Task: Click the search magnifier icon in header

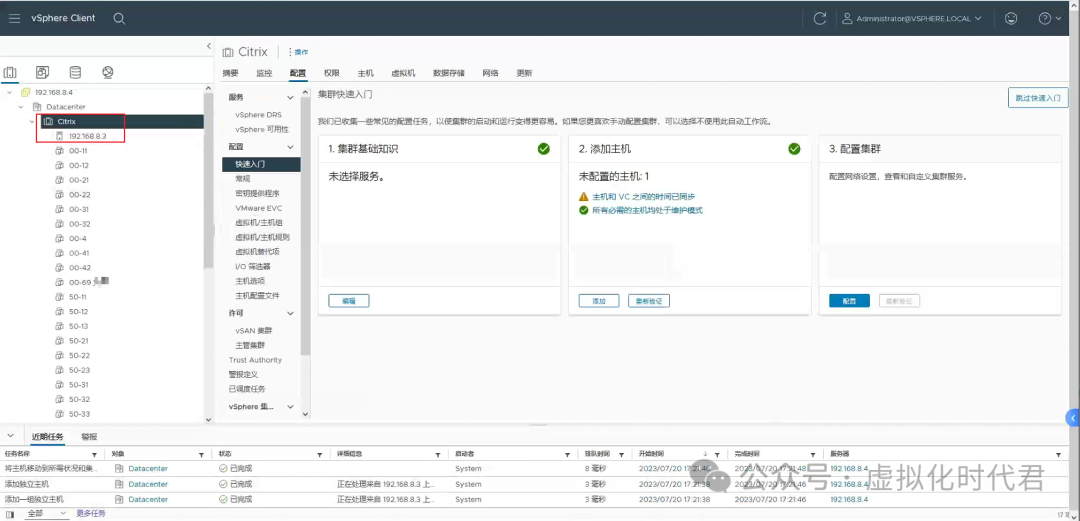Action: click(119, 19)
